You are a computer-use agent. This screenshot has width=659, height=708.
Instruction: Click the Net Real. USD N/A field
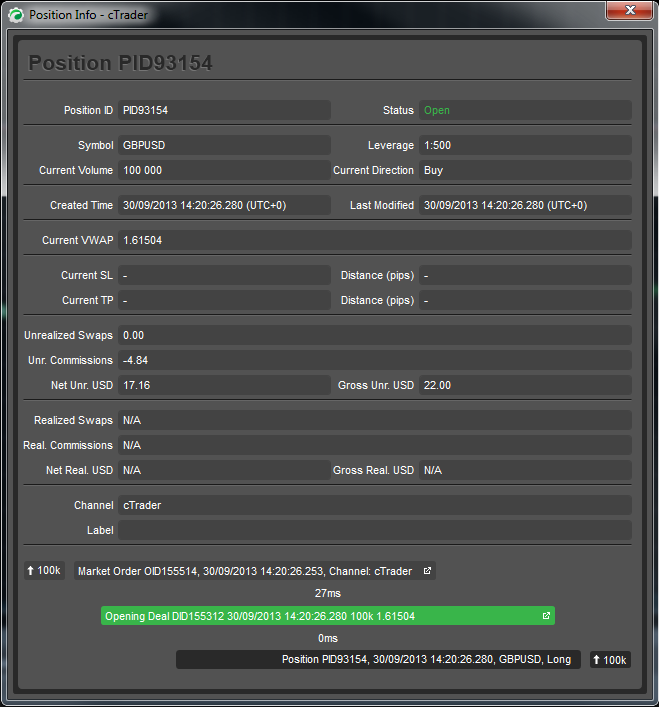point(224,470)
